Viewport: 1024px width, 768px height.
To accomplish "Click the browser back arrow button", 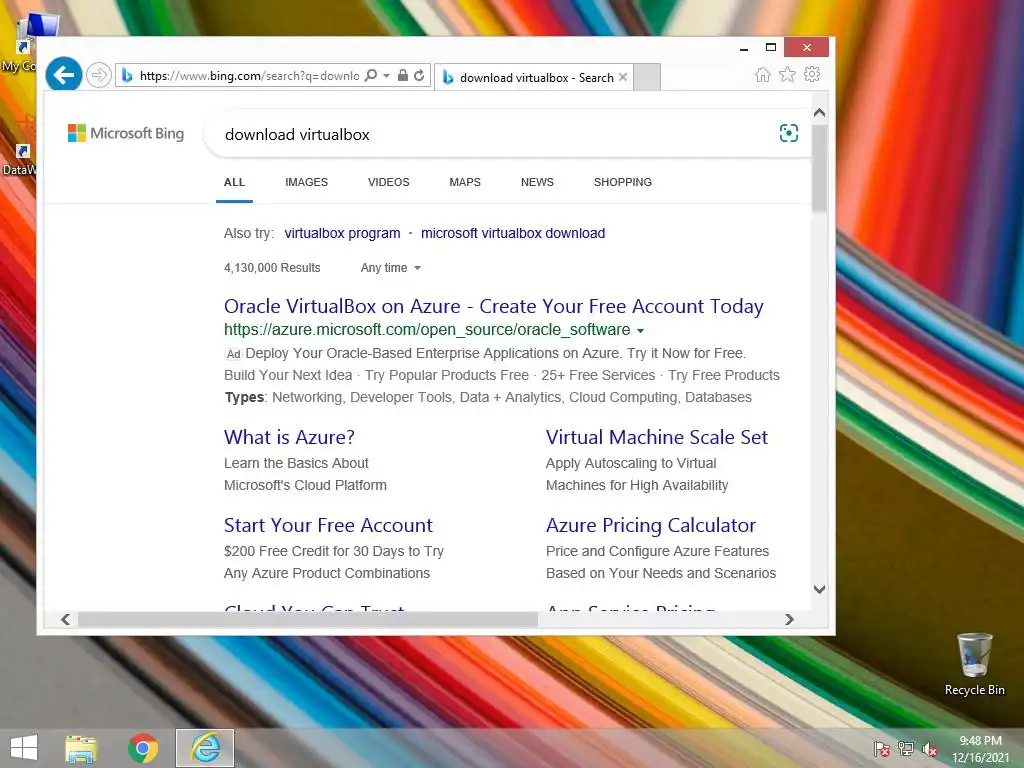I will (63, 75).
